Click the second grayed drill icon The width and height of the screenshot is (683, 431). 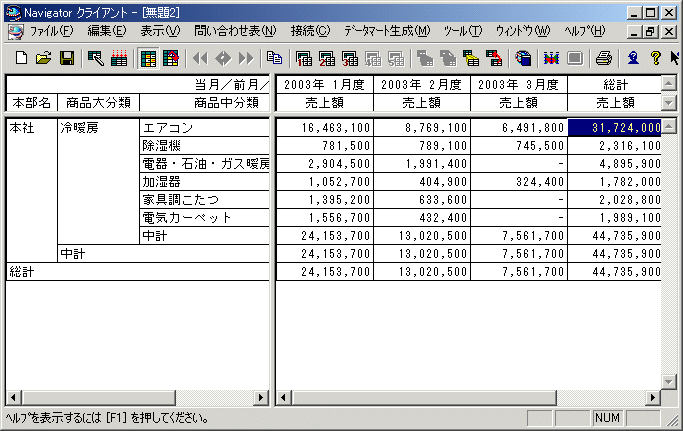pos(448,58)
